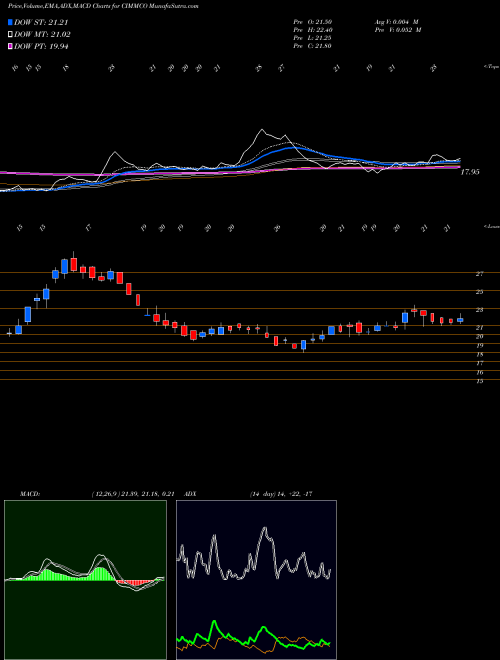Click the 17 price axis label
500x660 pixels.
pyautogui.click(x=479, y=363)
